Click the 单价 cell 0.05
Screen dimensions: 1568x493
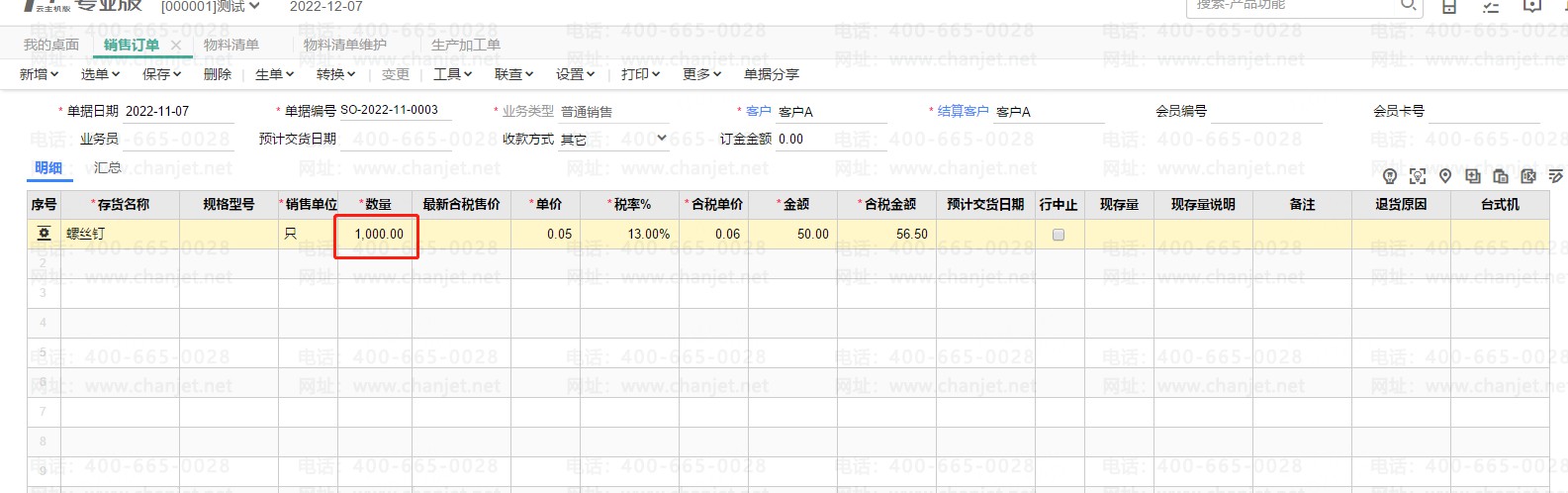point(546,235)
